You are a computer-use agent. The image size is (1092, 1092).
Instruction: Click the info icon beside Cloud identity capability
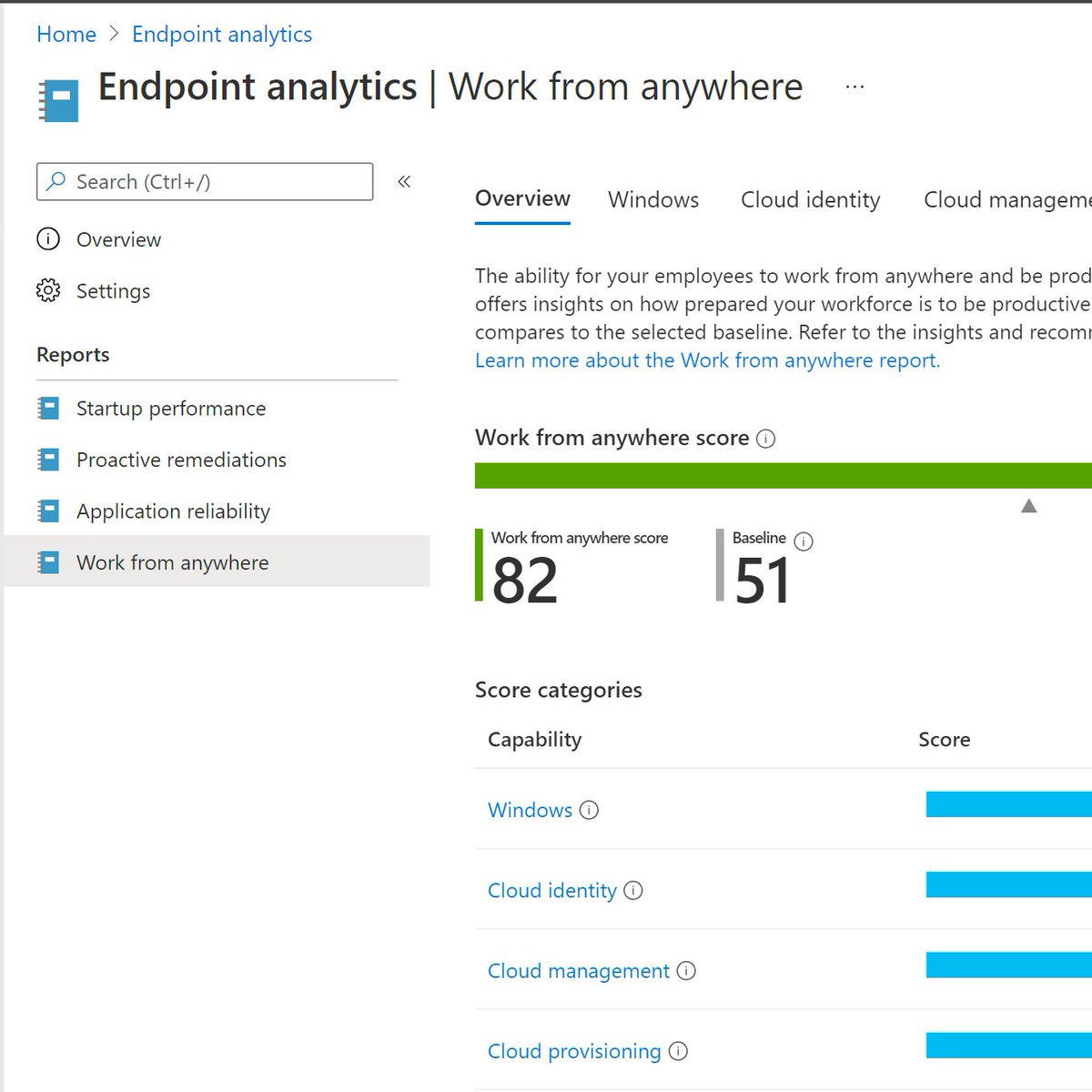pos(633,892)
